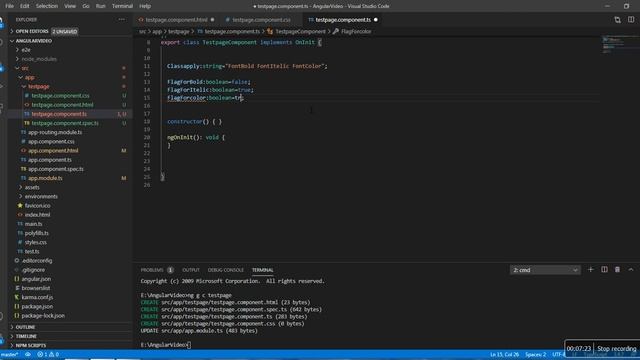Open the Selection menu

pyautogui.click(x=47, y=6)
